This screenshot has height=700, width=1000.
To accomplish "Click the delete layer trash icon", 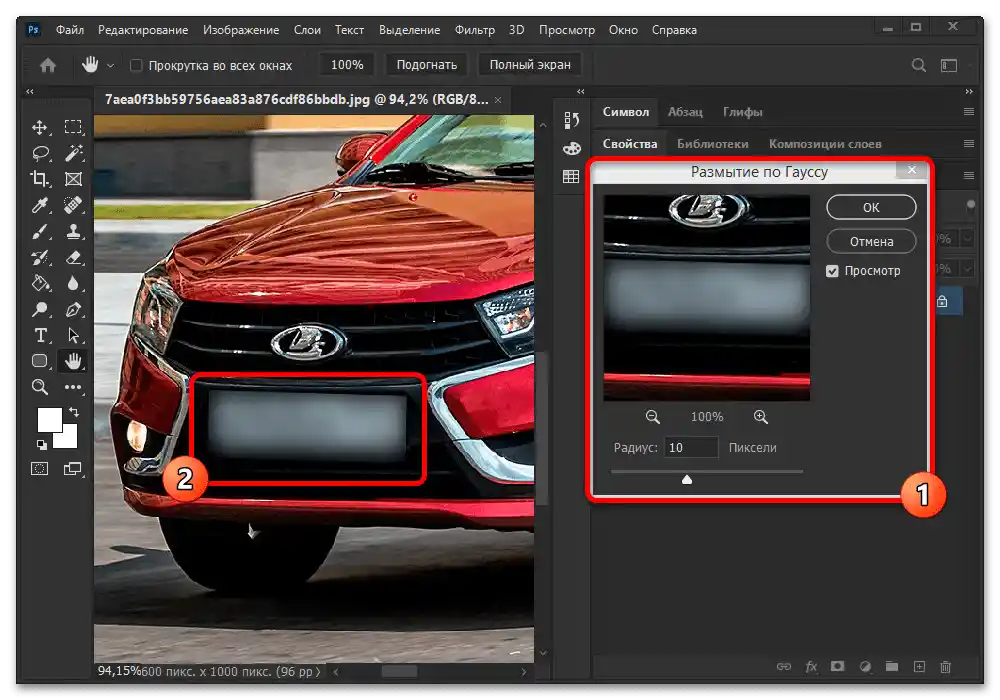I will pos(946,667).
